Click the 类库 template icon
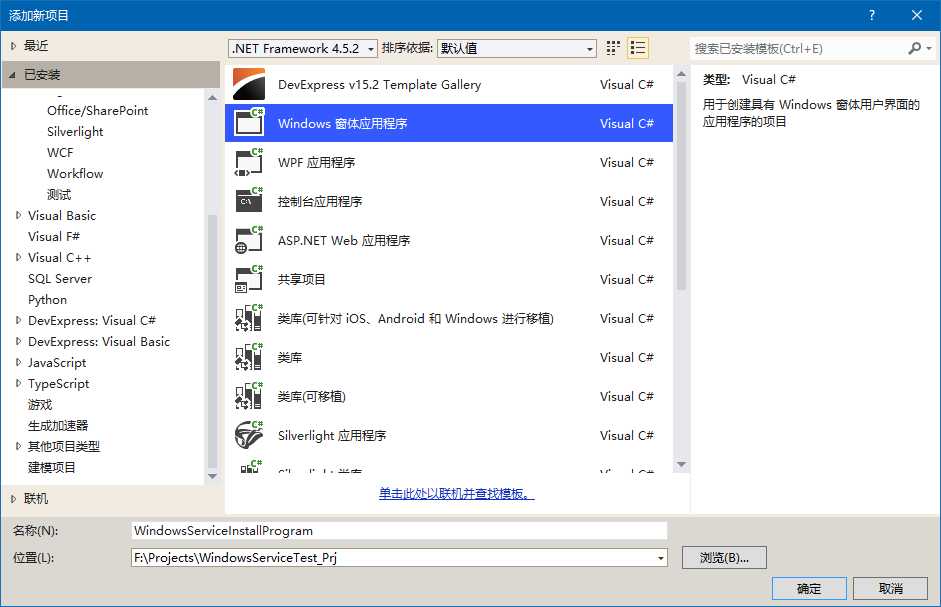941x607 pixels. [248, 357]
